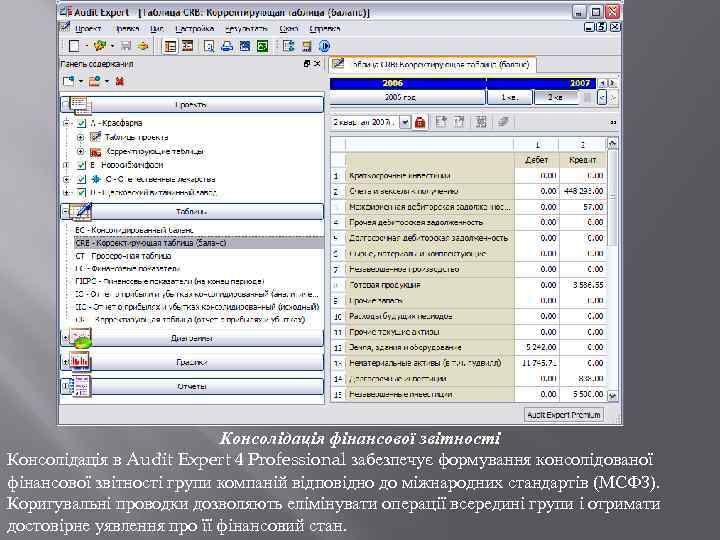This screenshot has width=720, height=540.
Task: Click the Отчеты section header
Action: [192, 386]
